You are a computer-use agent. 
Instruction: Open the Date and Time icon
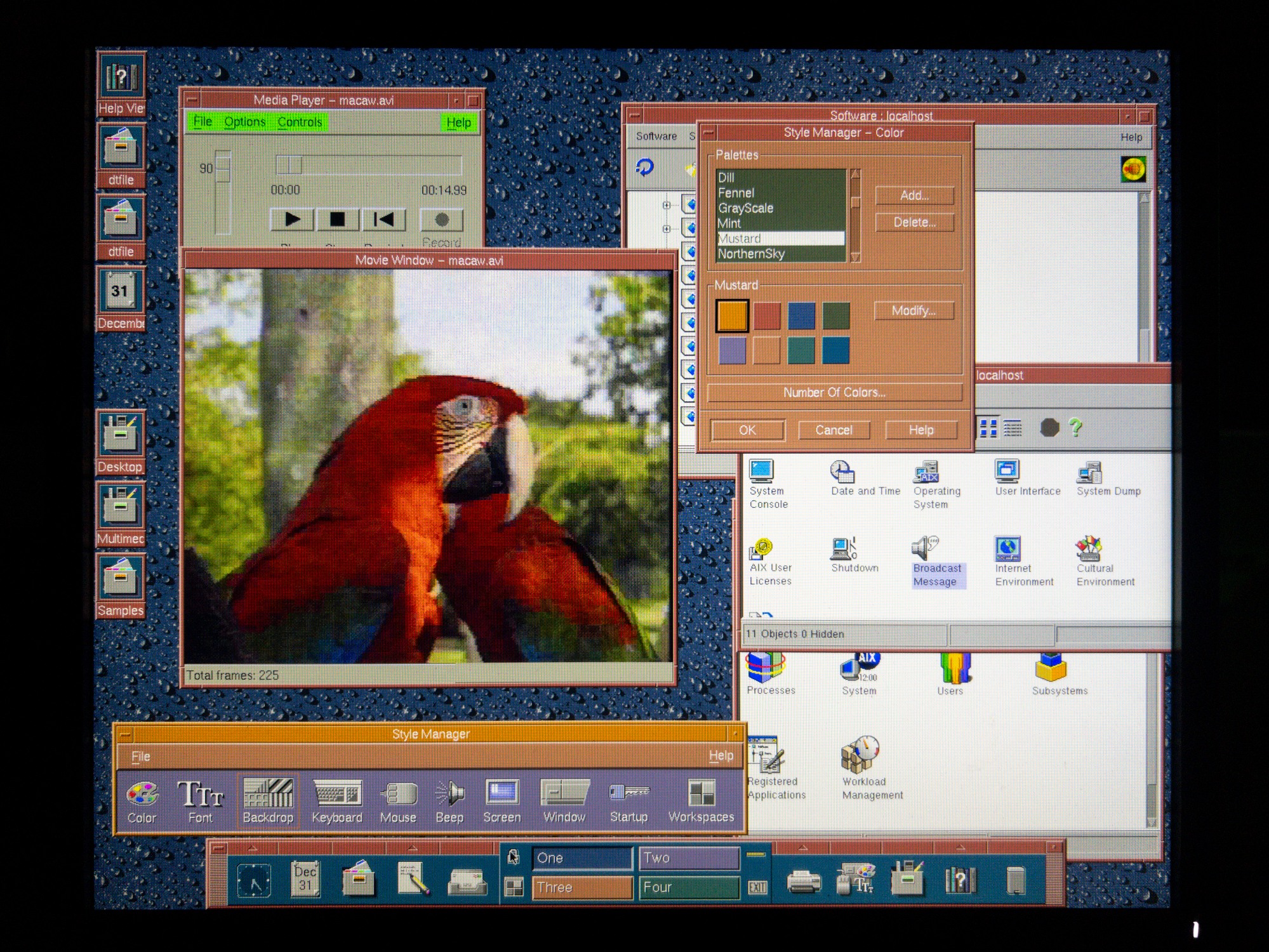[x=842, y=472]
